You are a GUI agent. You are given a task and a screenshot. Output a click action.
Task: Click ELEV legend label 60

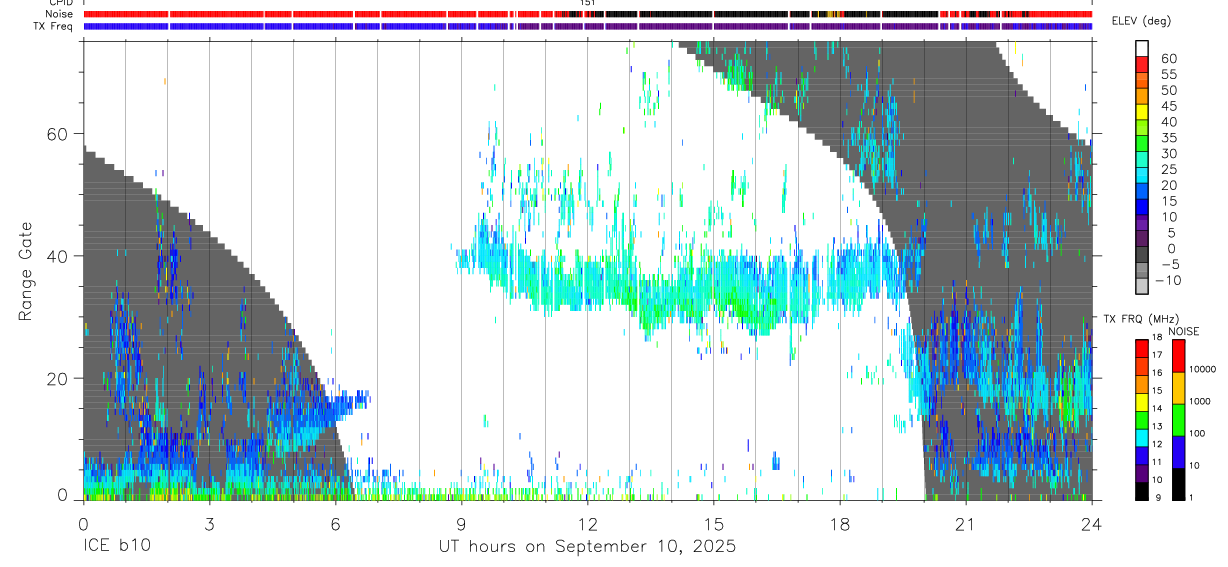click(1168, 58)
